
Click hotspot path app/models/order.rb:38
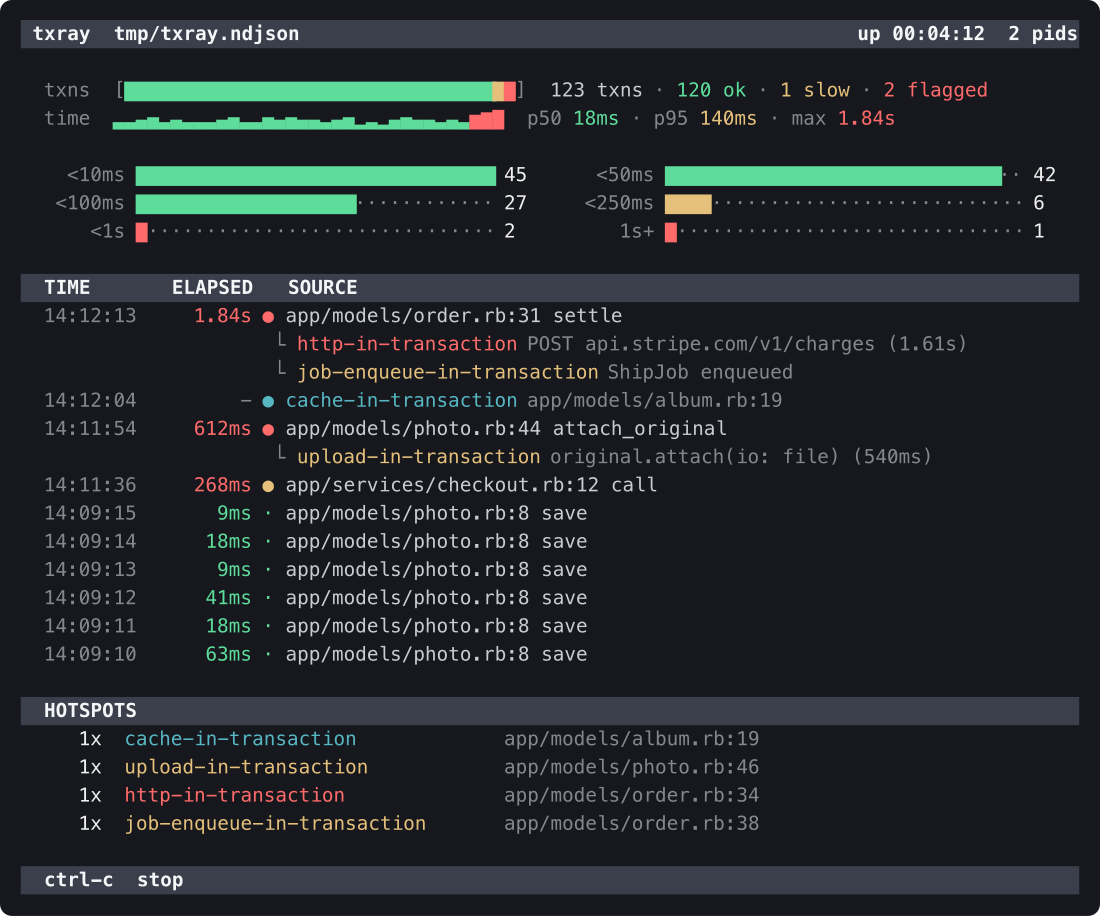tap(631, 823)
